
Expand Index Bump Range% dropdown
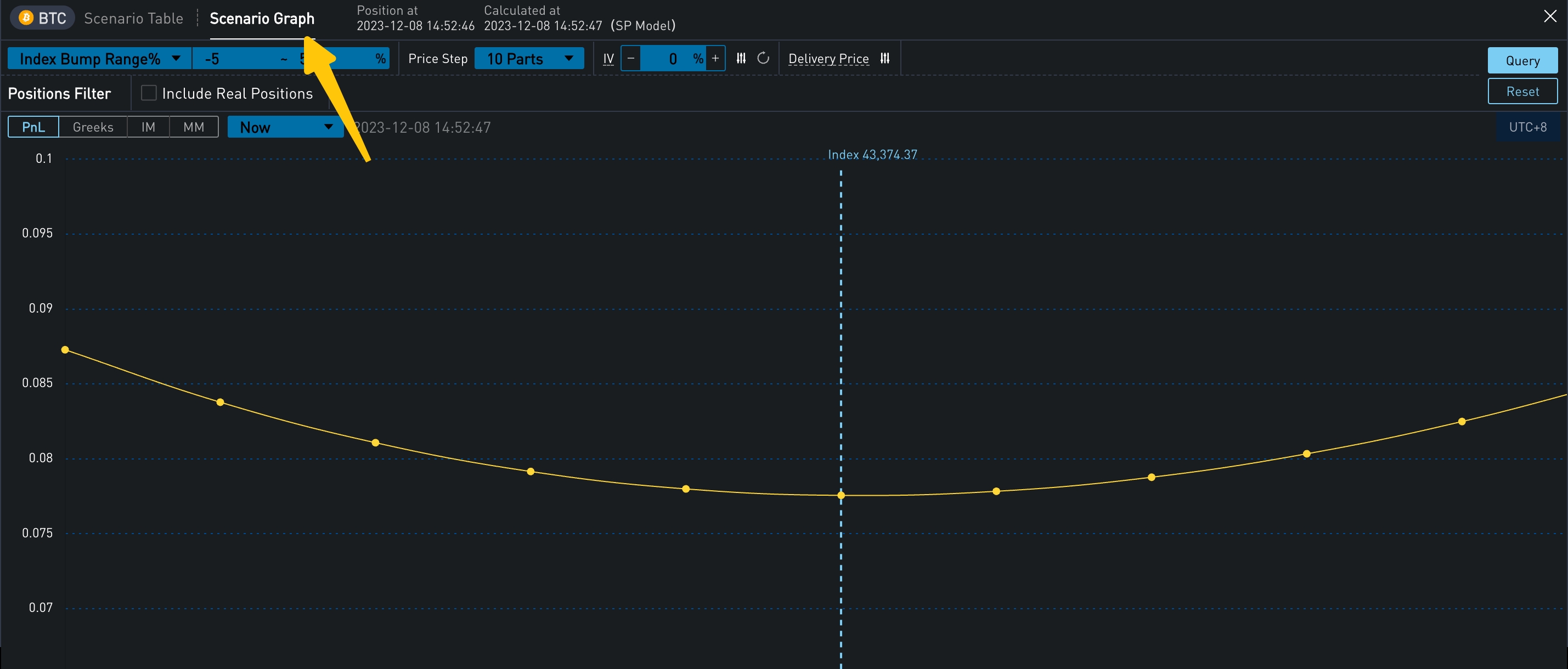click(100, 59)
